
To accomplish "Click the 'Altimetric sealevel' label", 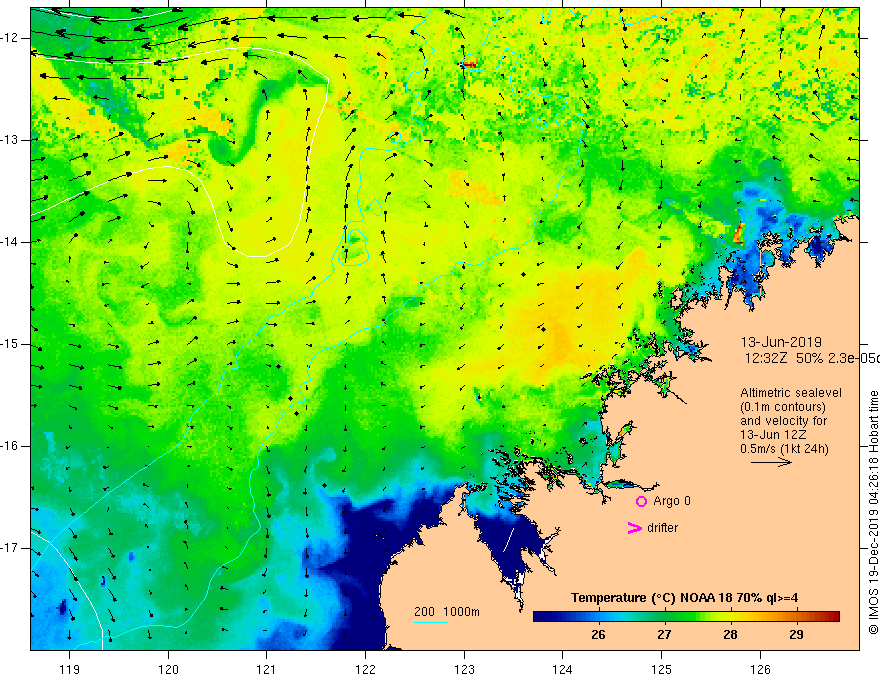I will [x=791, y=393].
